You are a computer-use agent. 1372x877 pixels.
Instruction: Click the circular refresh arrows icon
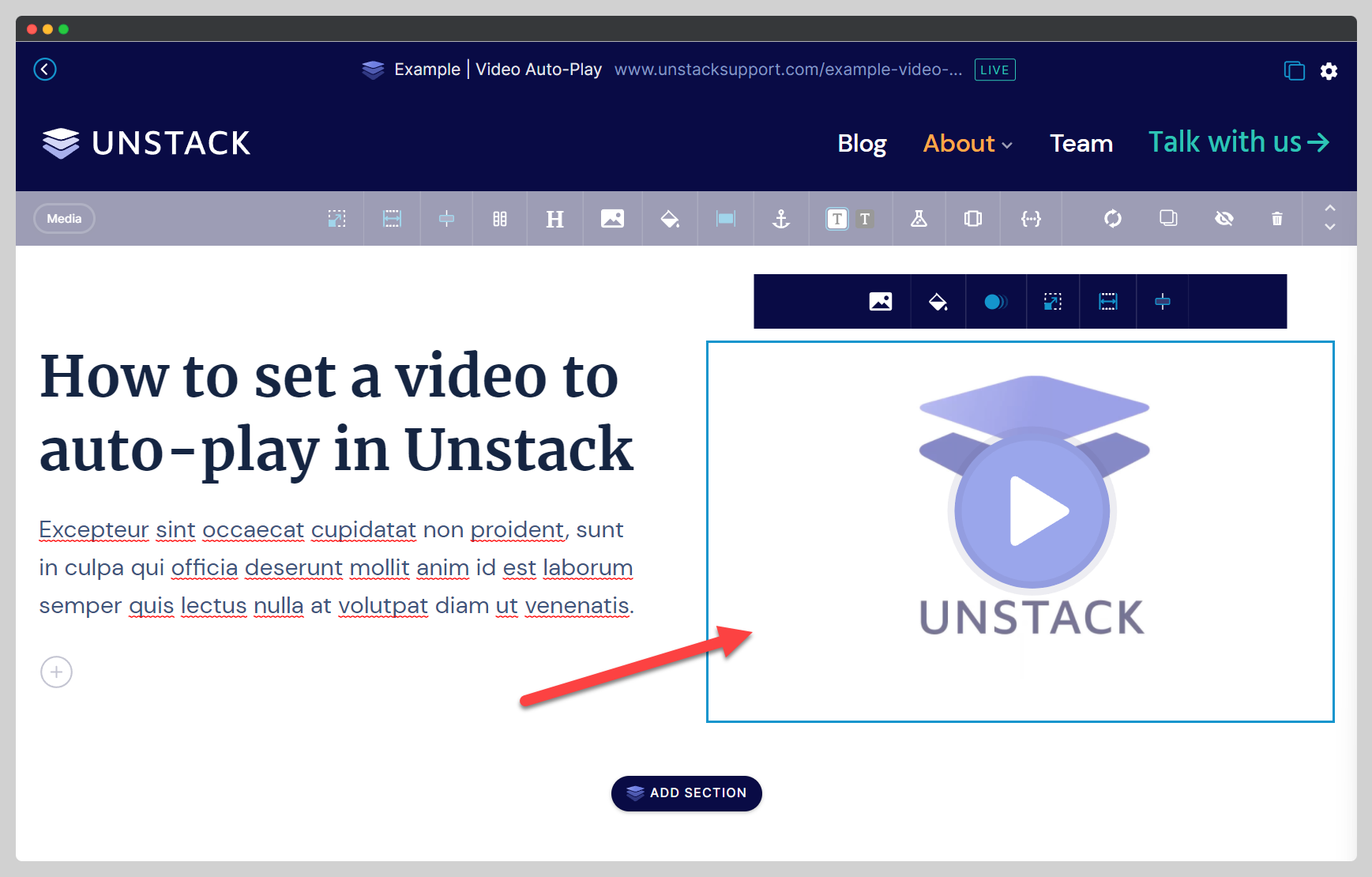point(1113,219)
